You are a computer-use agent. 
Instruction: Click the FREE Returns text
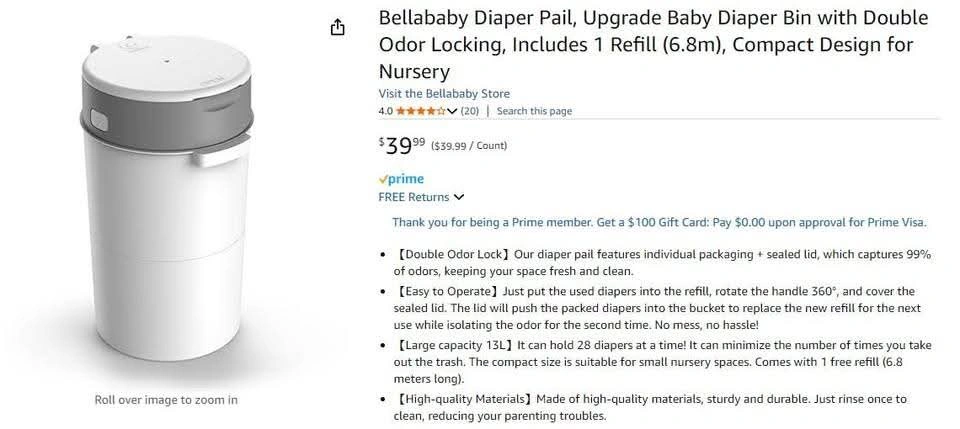pos(414,197)
